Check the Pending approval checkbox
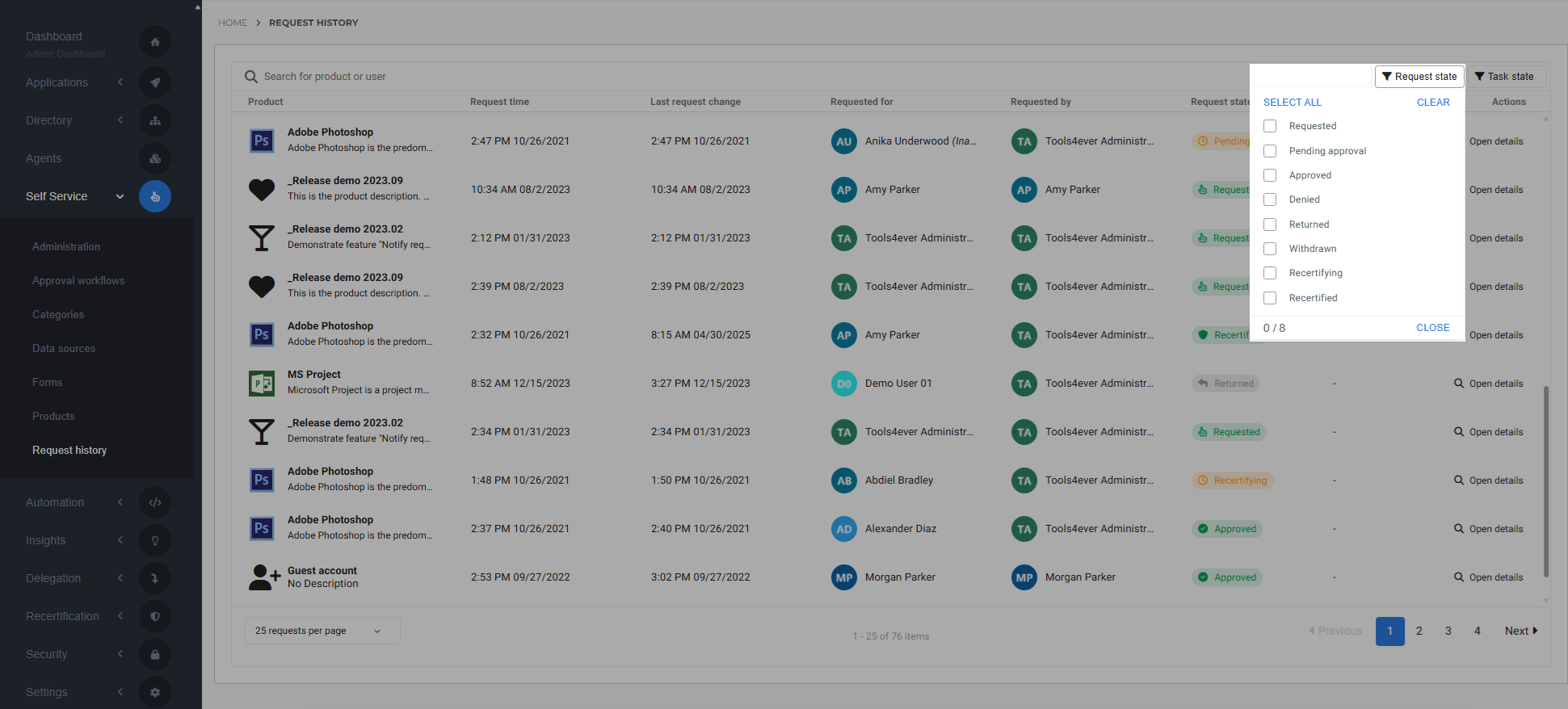Screen dimensions: 1568x709 point(1270,151)
